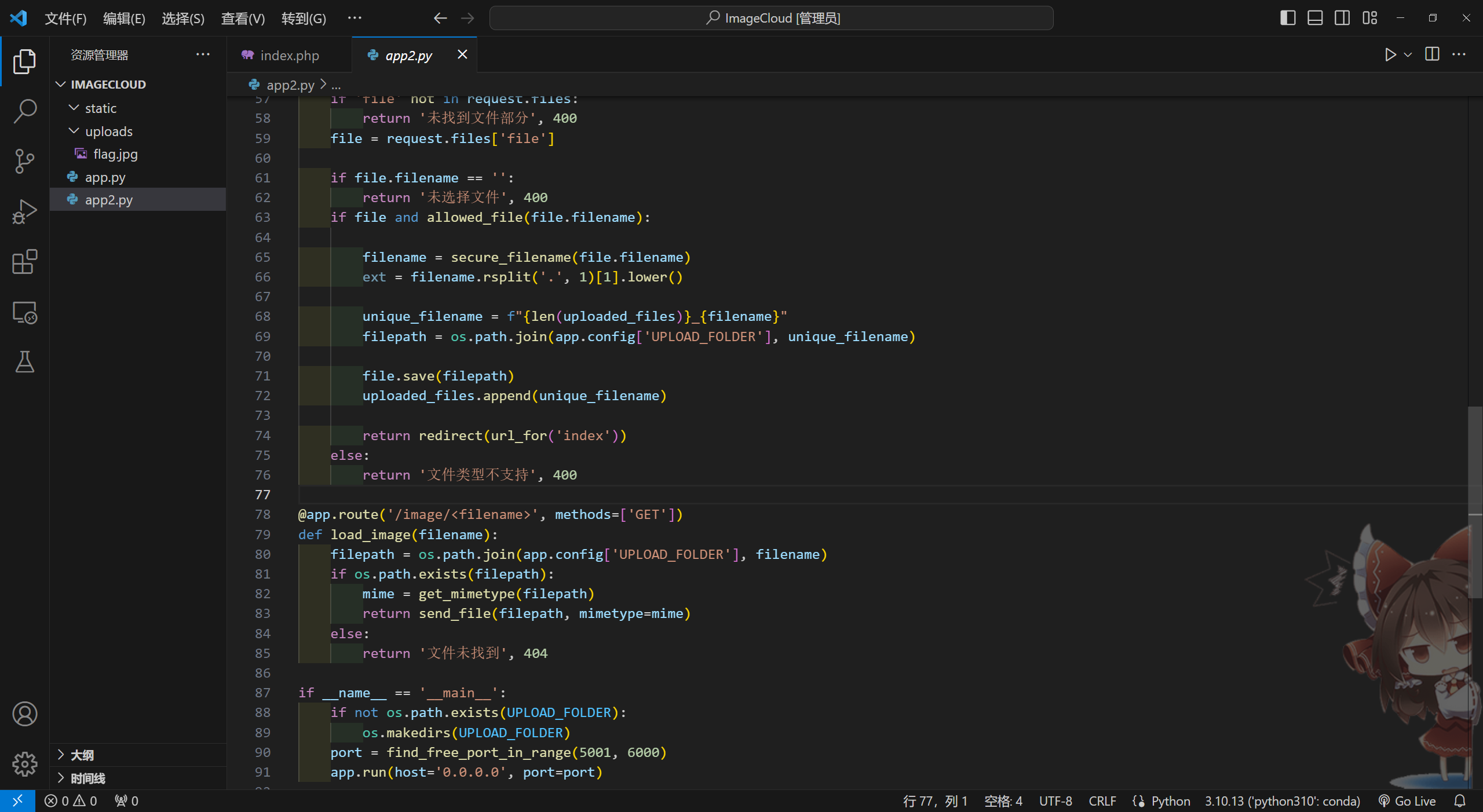Click the cursor position 行 77, 列 1
The image size is (1483, 812).
pyautogui.click(x=935, y=801)
